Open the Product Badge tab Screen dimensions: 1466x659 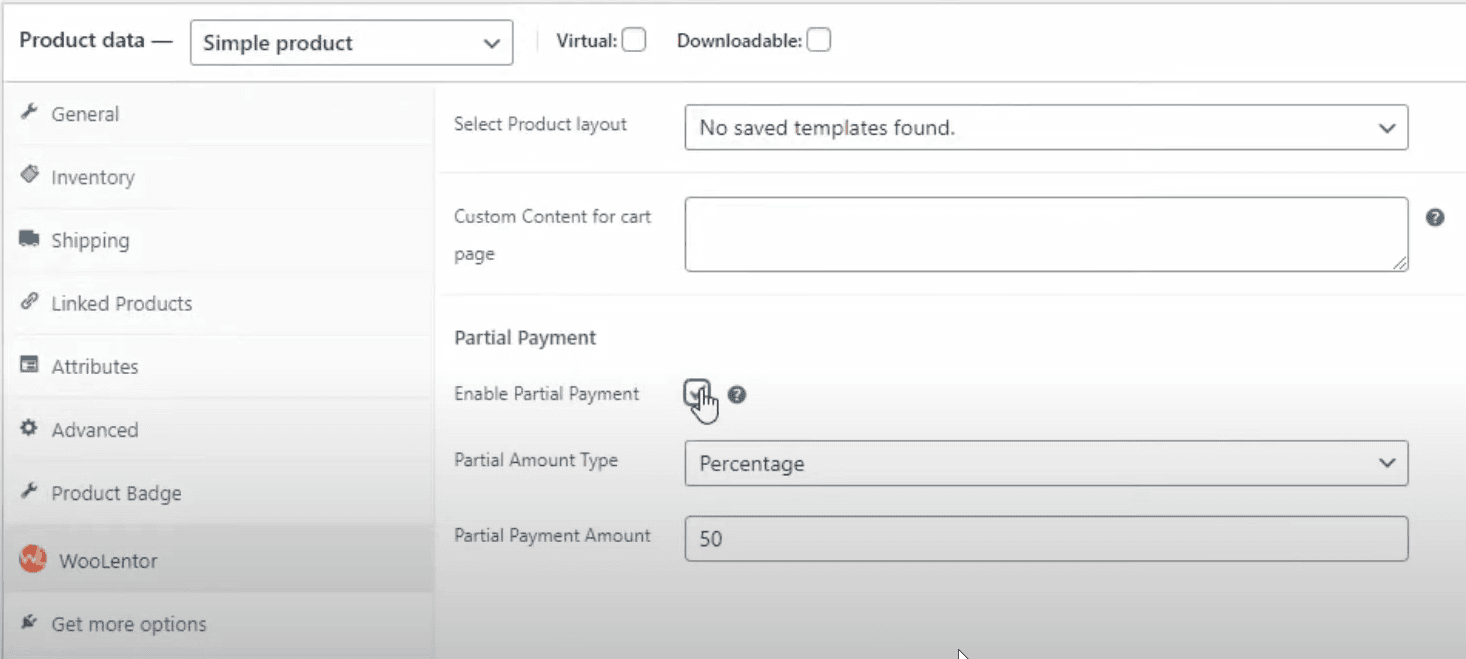pyautogui.click(x=116, y=492)
